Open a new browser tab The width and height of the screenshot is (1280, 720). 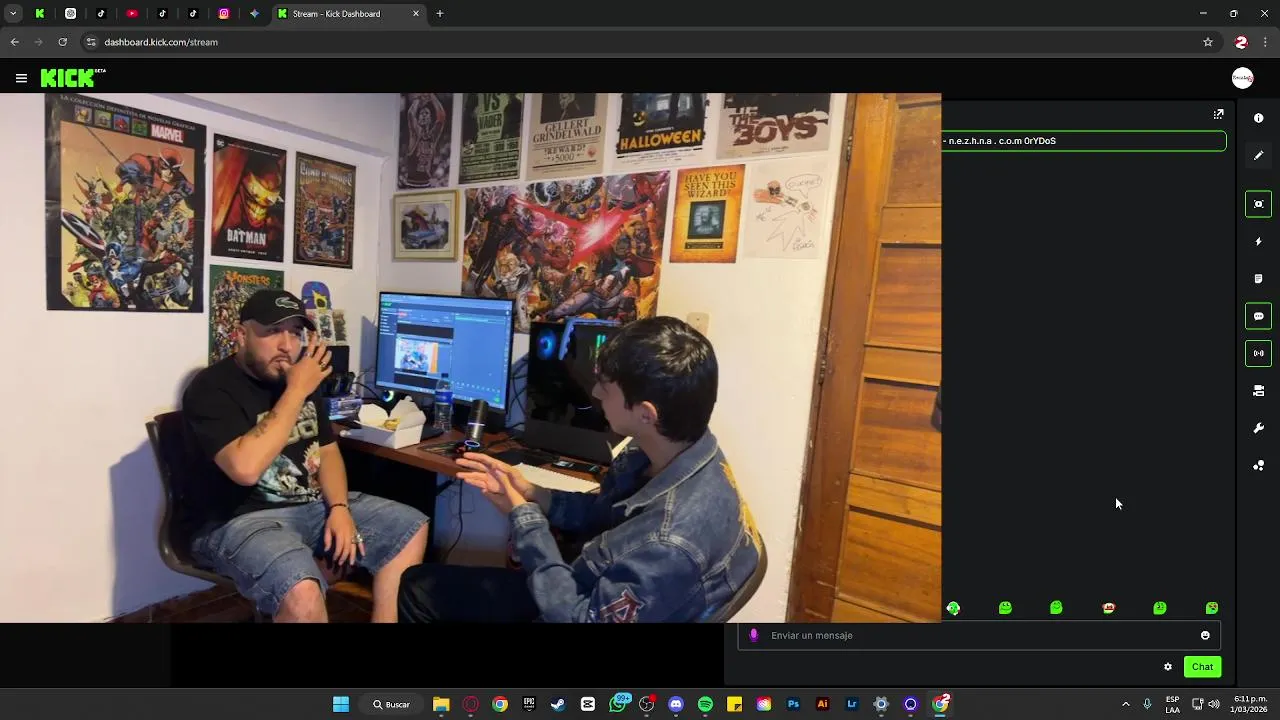coord(439,13)
